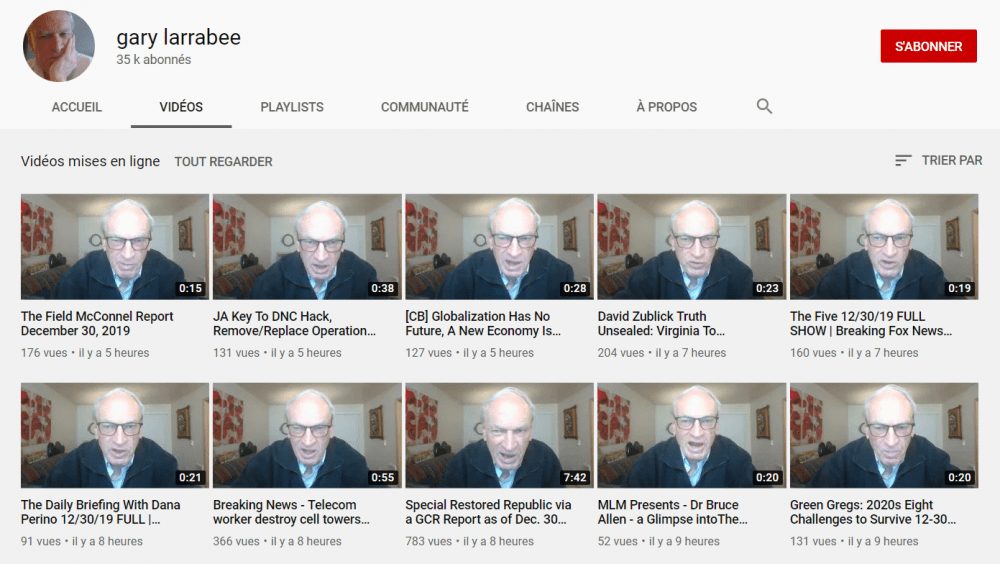Click the 176 vues view count
1000x564 pixels.
(x=44, y=353)
